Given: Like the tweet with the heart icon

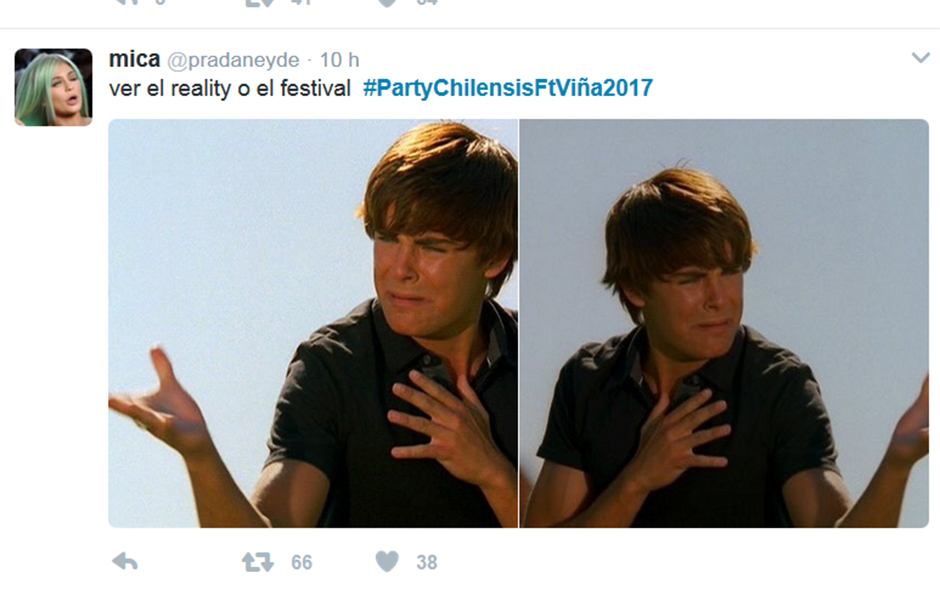Looking at the screenshot, I should coord(387,561).
